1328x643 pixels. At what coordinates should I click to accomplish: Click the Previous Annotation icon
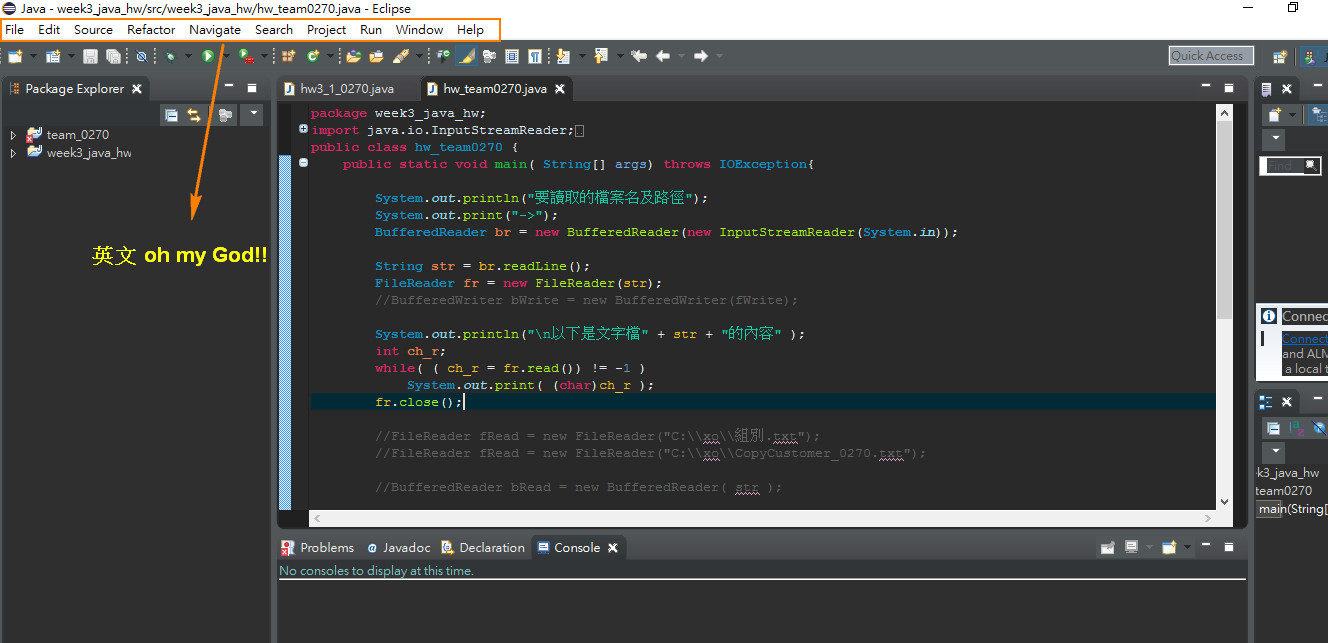pyautogui.click(x=599, y=56)
